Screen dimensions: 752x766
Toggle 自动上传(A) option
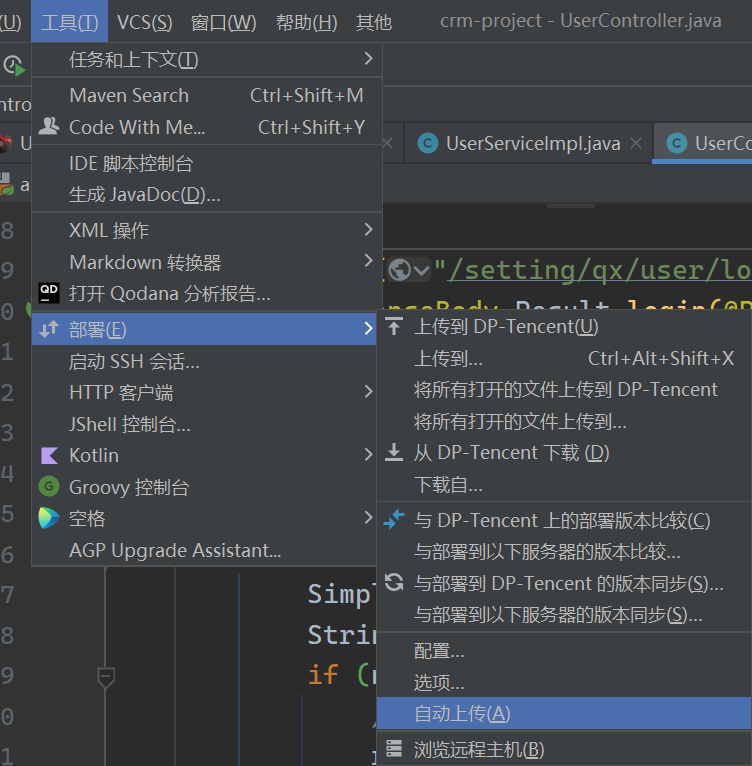pos(564,714)
